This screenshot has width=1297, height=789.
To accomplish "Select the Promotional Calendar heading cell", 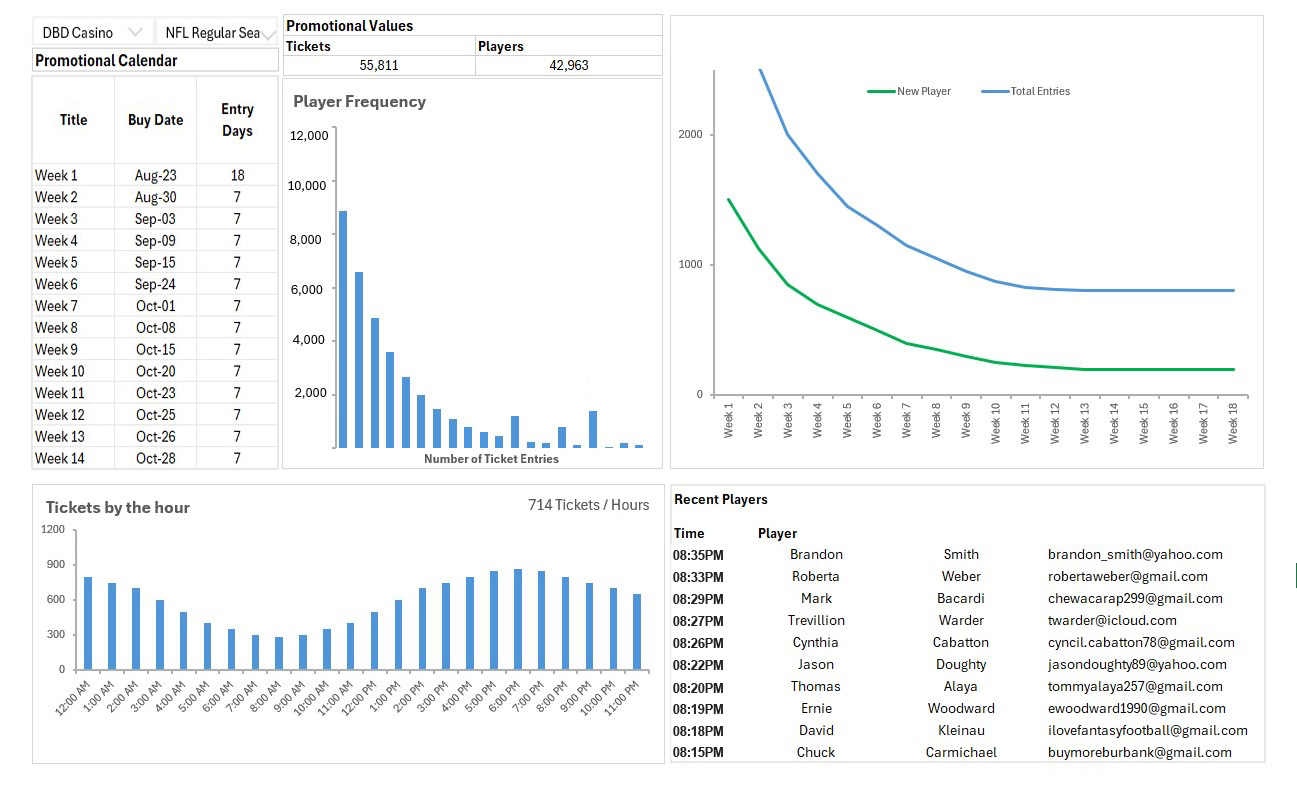I will [x=155, y=61].
